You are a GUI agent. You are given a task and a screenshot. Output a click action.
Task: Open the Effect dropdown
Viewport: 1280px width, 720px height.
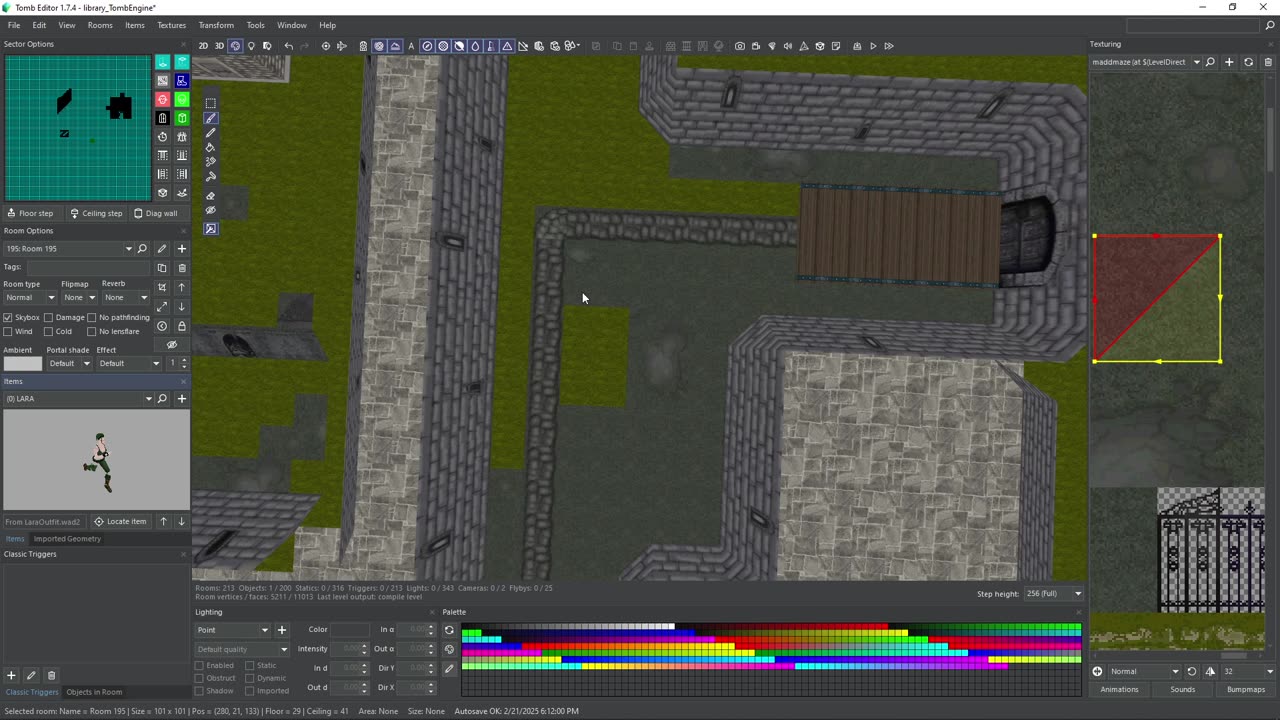(x=129, y=363)
